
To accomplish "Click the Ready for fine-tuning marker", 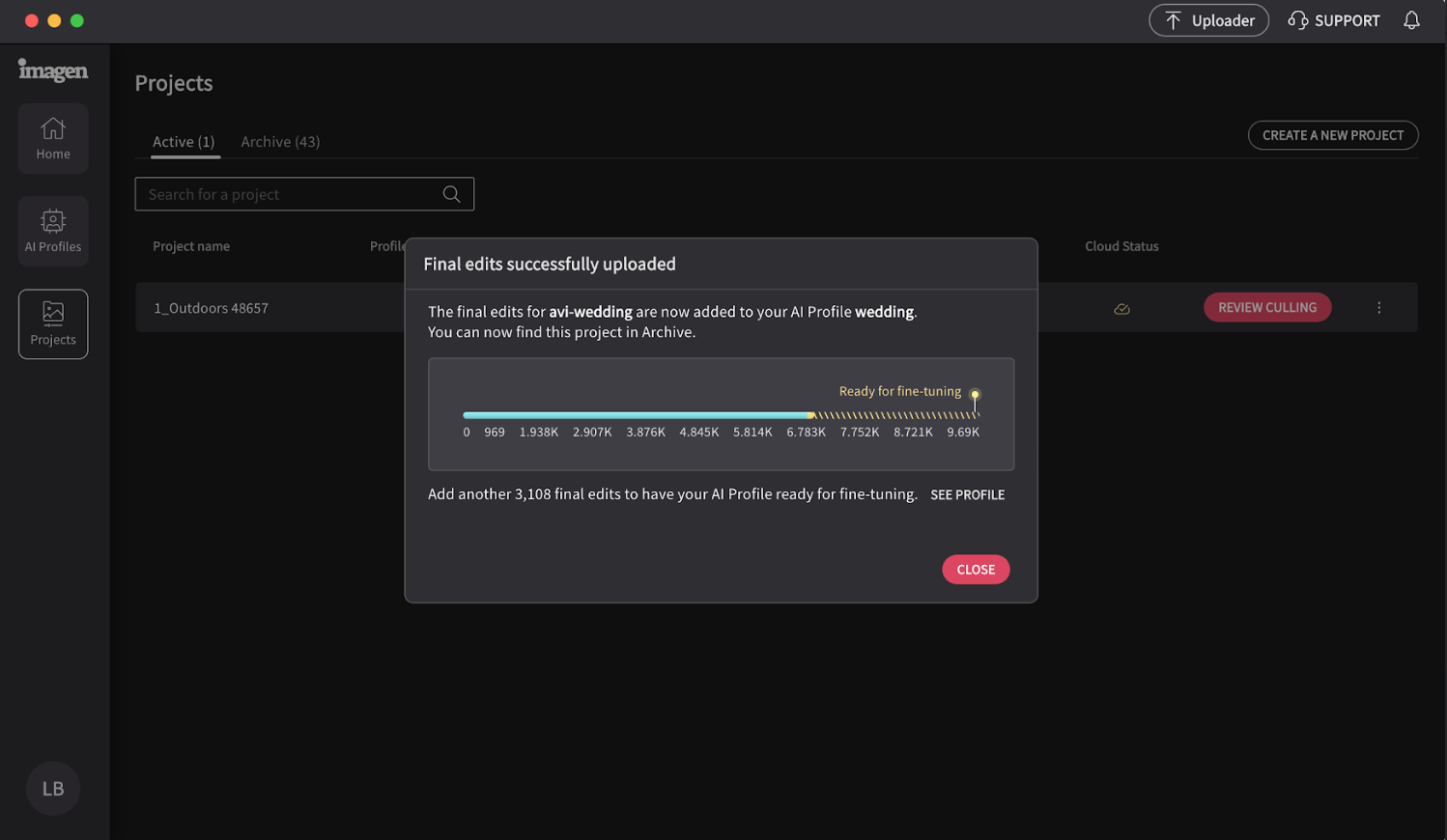I will (975, 395).
